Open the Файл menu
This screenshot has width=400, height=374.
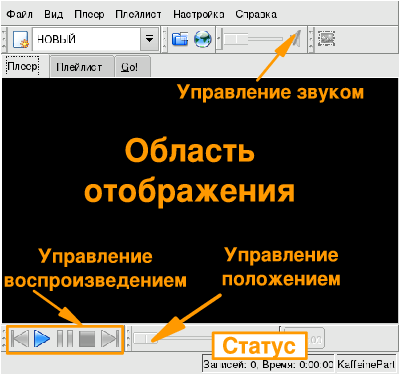[19, 15]
